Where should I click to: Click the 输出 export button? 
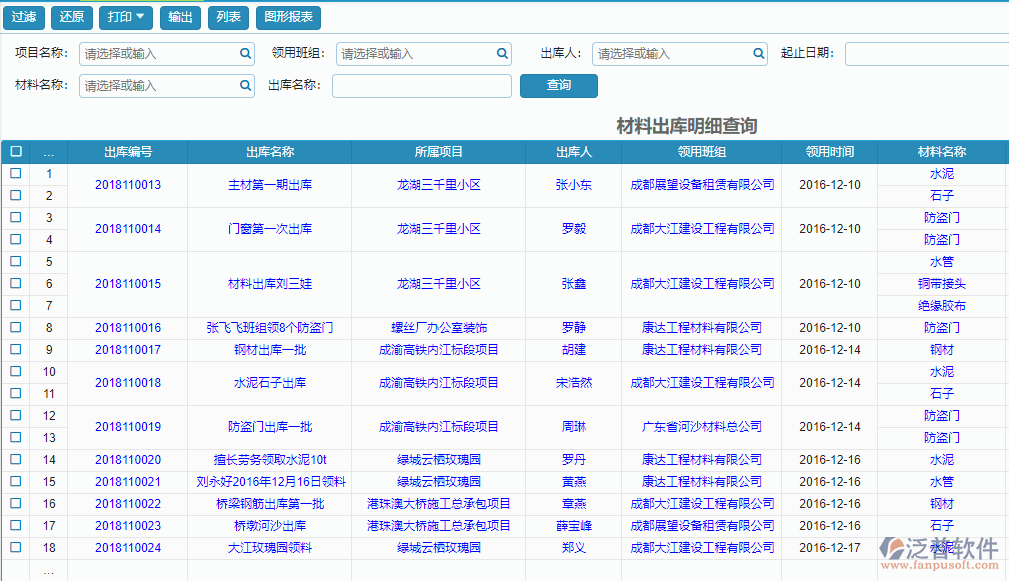[180, 17]
